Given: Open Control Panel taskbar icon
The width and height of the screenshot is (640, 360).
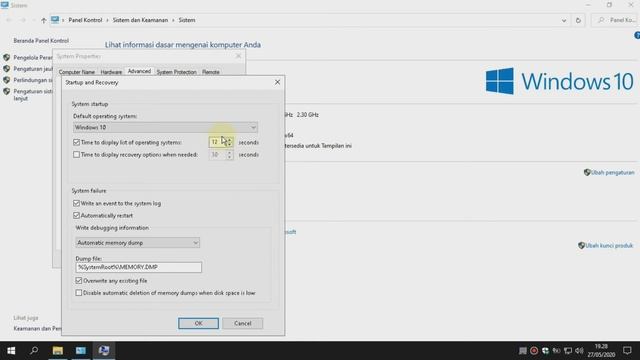Looking at the screenshot, I should coord(81,351).
